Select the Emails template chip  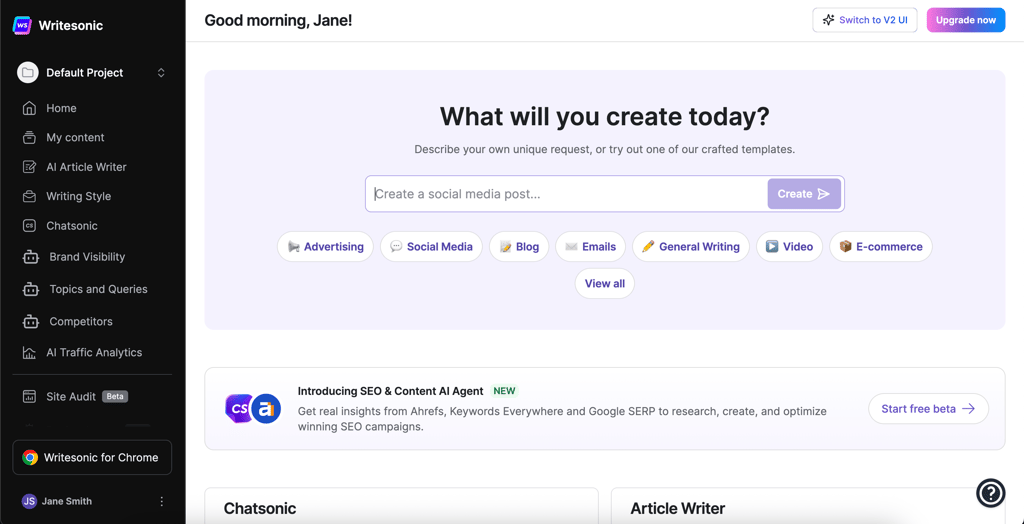[x=590, y=247]
